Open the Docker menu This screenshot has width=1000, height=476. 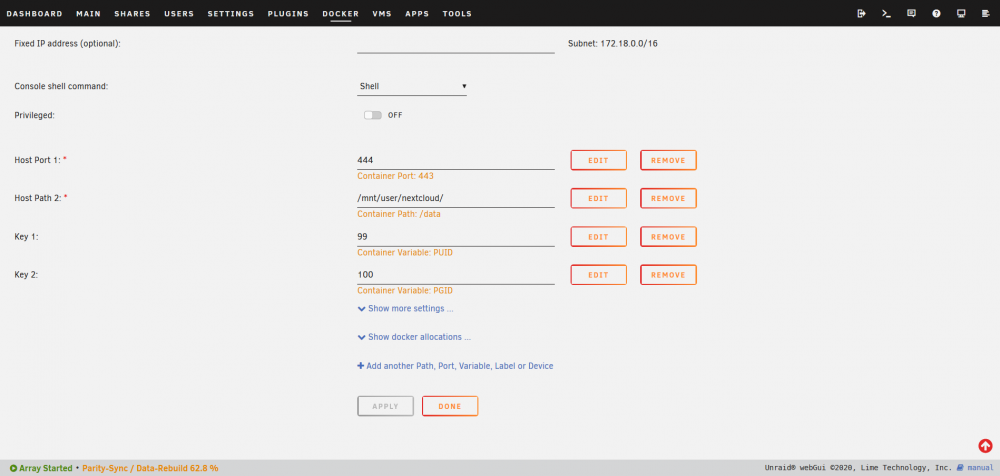[341, 13]
